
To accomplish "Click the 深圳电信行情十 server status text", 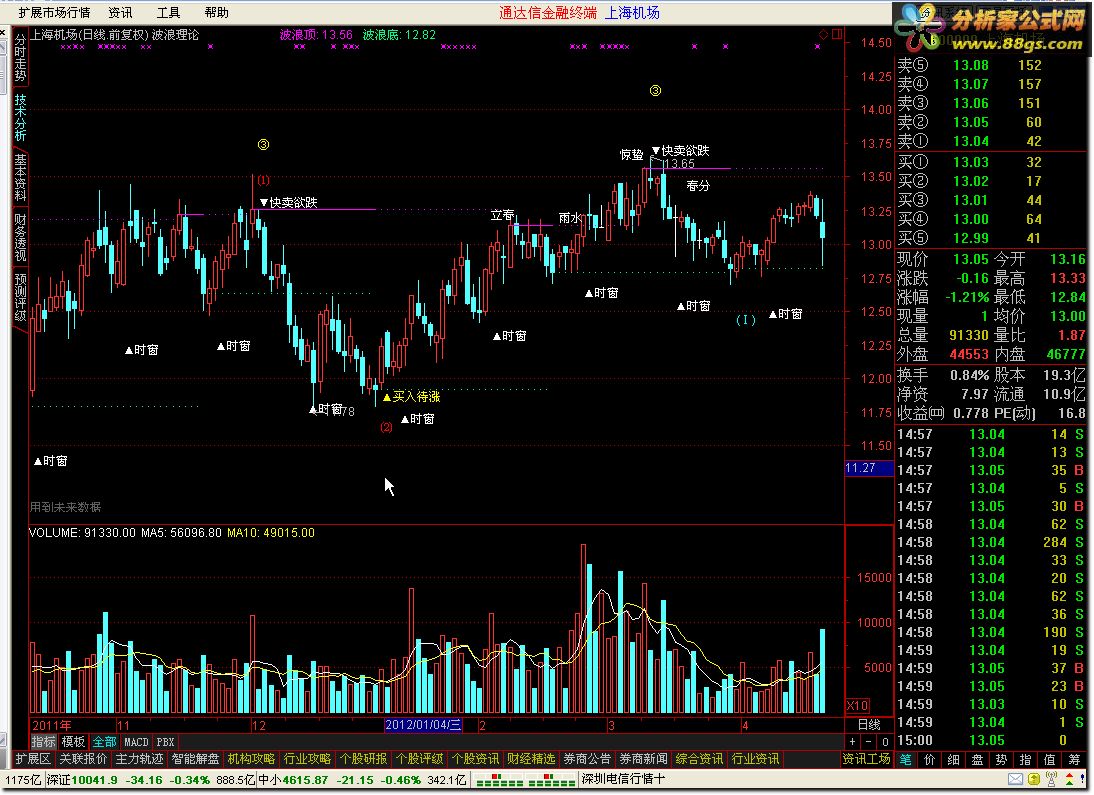I will (623, 779).
